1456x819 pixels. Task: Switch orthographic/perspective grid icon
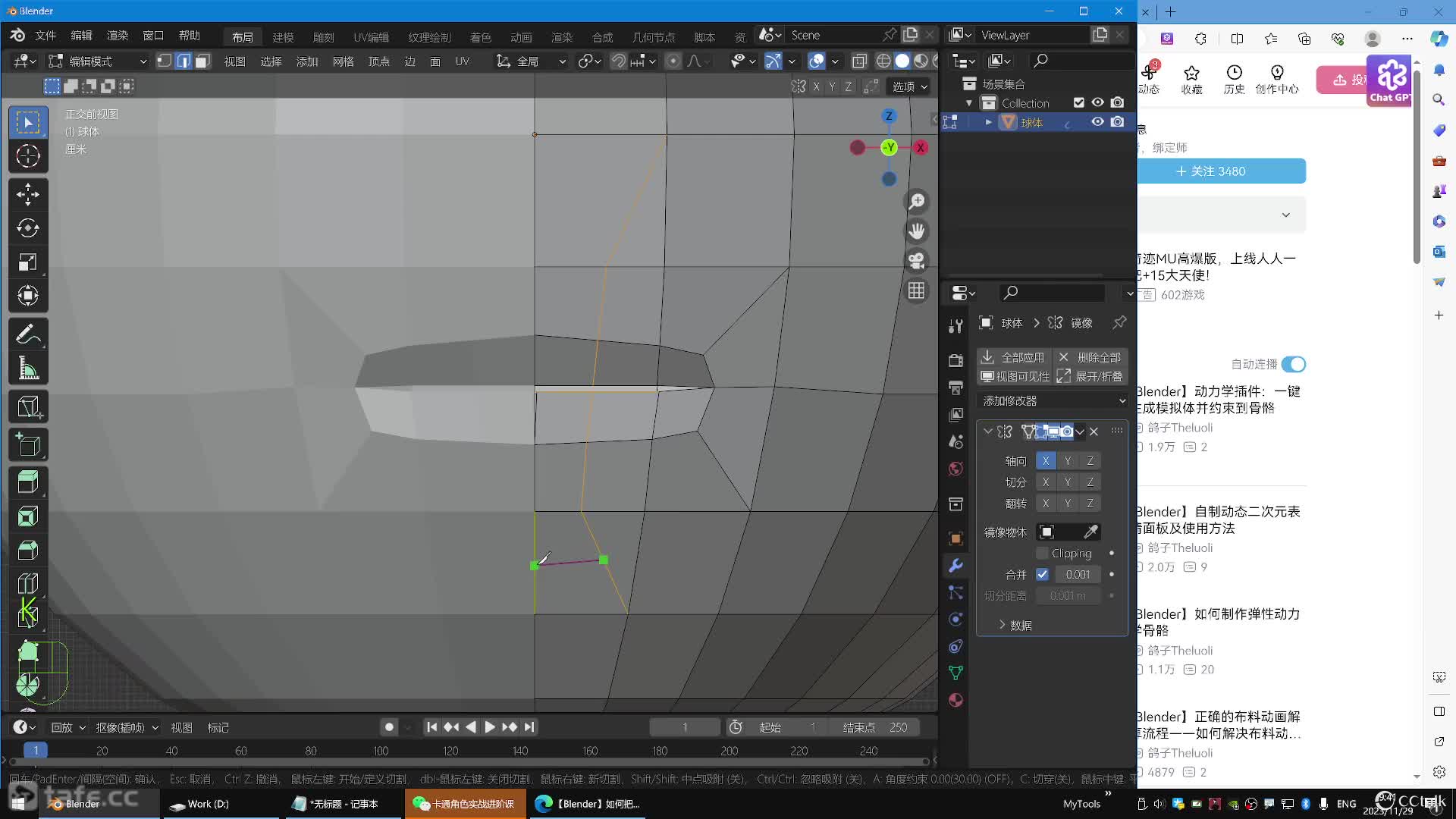pyautogui.click(x=917, y=290)
